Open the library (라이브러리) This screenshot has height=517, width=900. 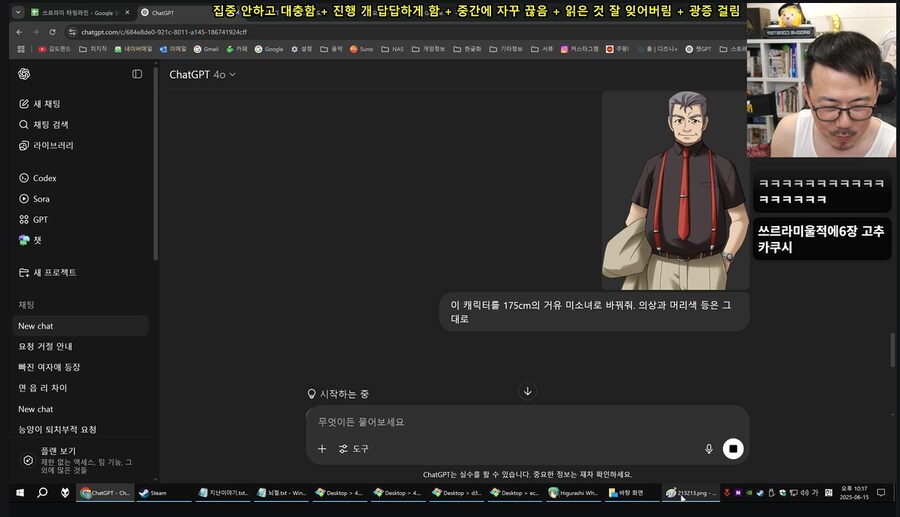point(46,146)
